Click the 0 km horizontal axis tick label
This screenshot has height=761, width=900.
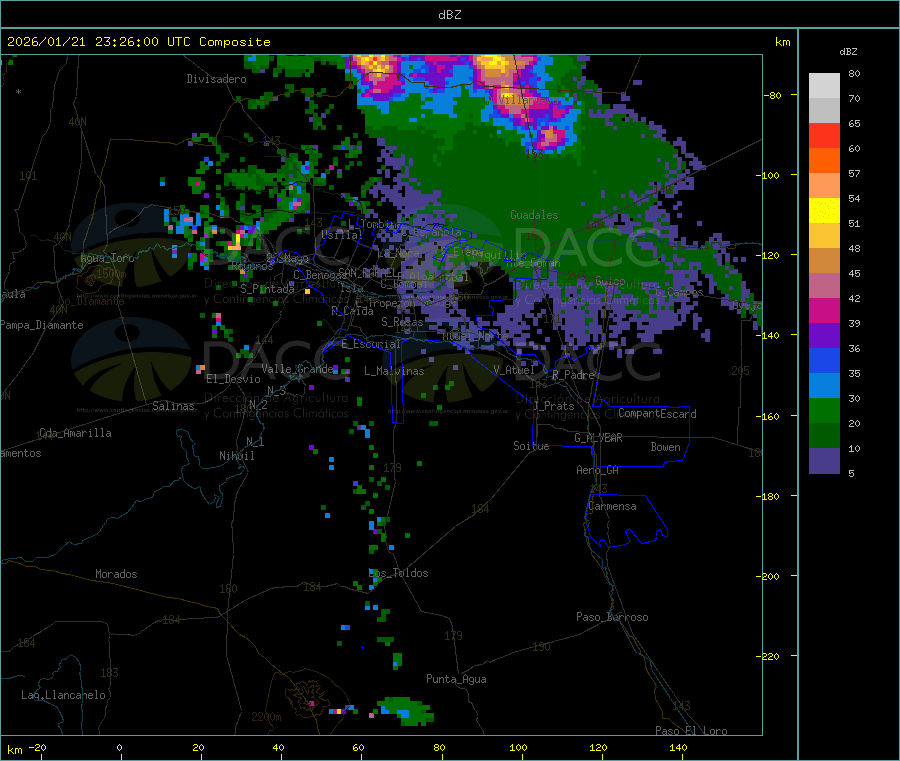click(x=119, y=747)
